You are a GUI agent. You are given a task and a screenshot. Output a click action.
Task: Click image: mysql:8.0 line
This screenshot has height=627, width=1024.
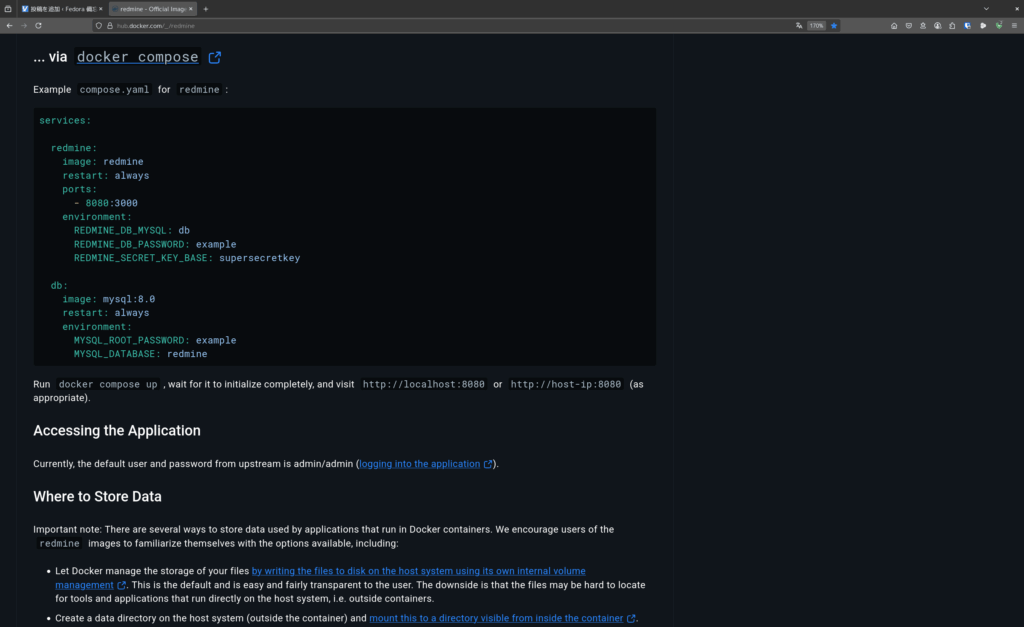point(108,299)
